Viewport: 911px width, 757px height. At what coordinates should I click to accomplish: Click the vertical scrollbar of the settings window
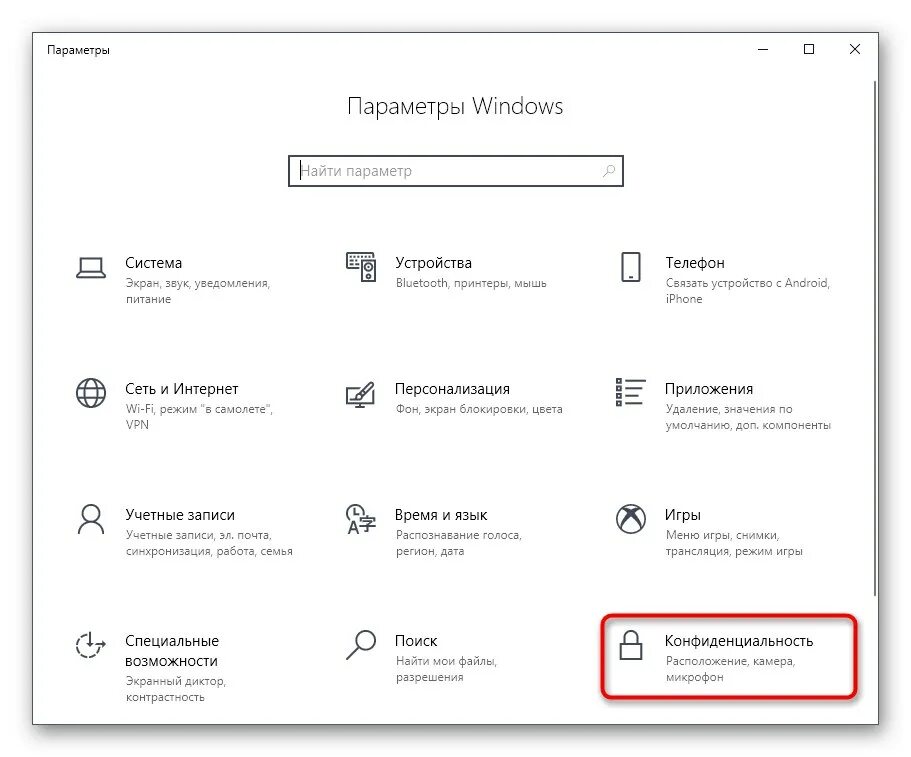click(x=874, y=338)
